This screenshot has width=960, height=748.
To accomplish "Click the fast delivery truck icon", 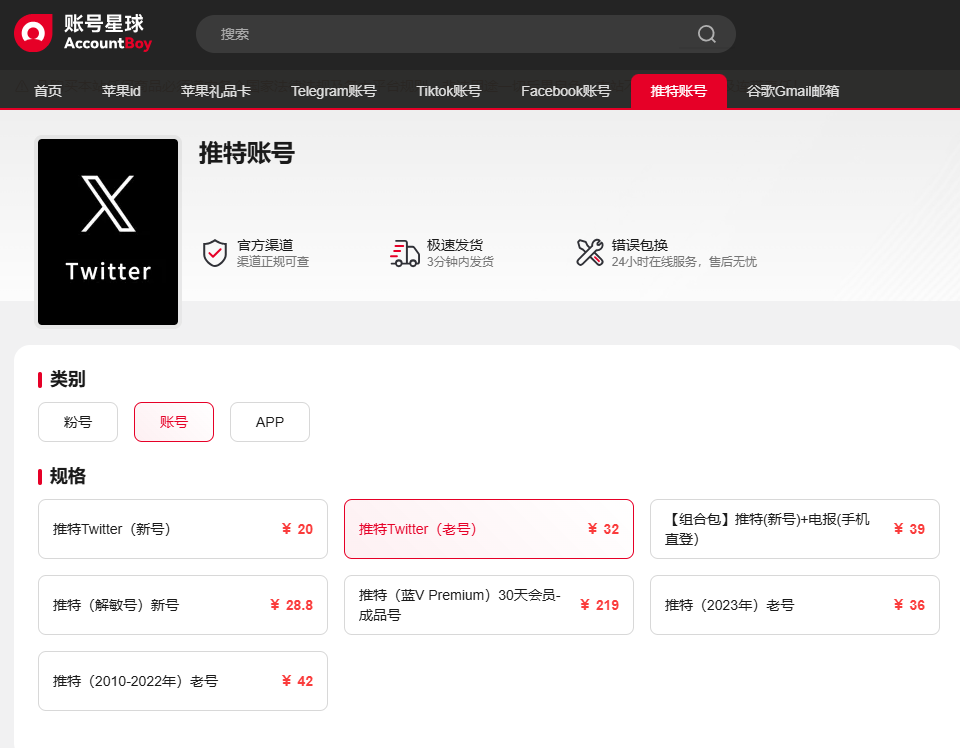I will coord(404,253).
